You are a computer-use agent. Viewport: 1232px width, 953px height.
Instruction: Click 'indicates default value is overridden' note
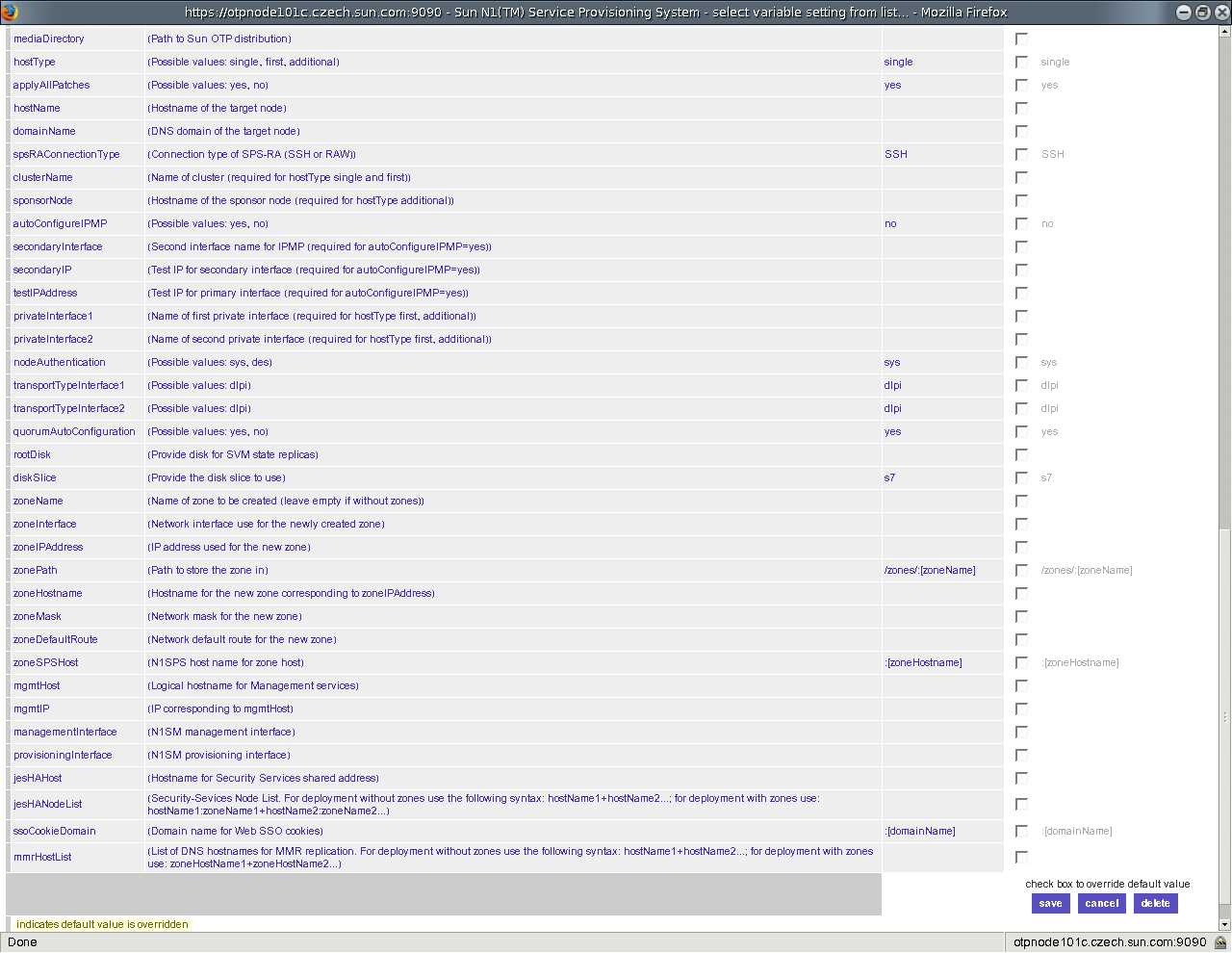102,924
